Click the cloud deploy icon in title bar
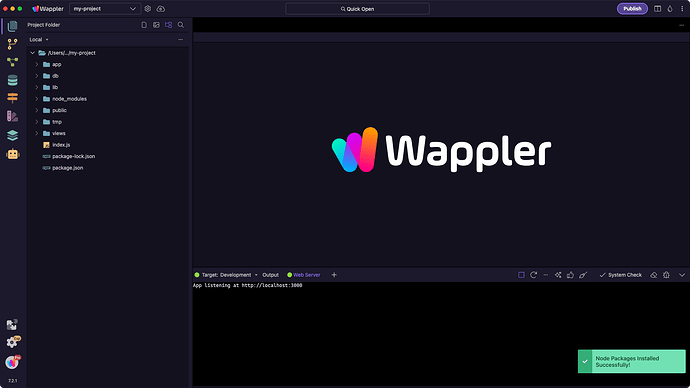Viewport: 690px width, 388px height. pos(161,9)
